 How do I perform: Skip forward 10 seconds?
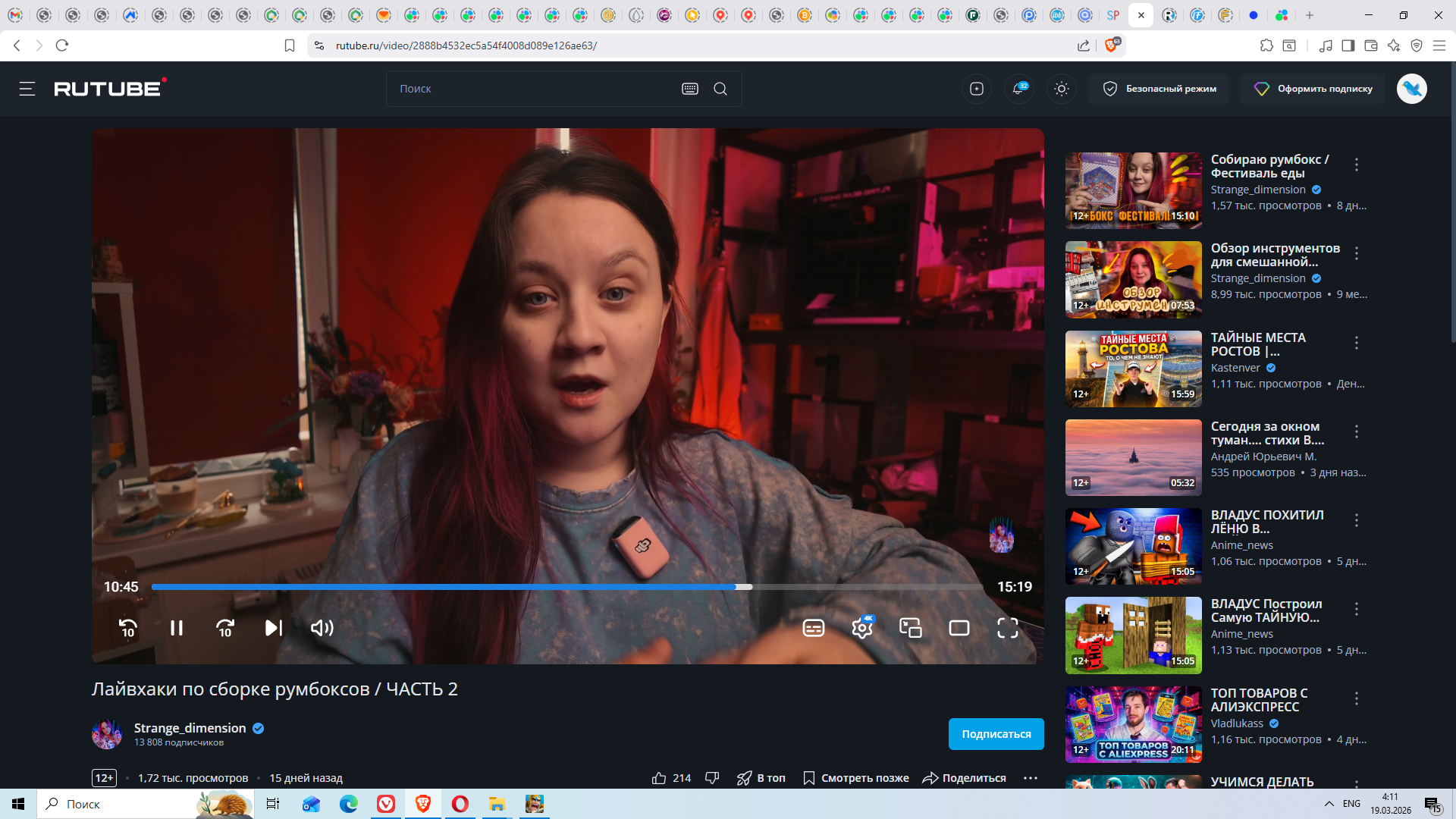click(x=225, y=628)
